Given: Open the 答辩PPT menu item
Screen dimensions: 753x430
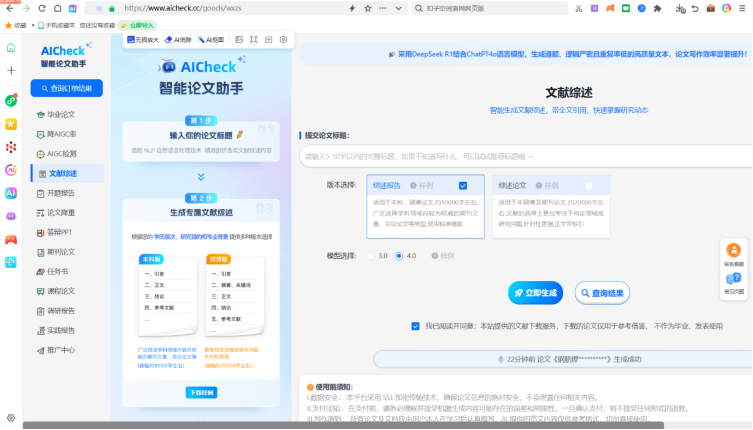Looking at the screenshot, I should [55, 233].
